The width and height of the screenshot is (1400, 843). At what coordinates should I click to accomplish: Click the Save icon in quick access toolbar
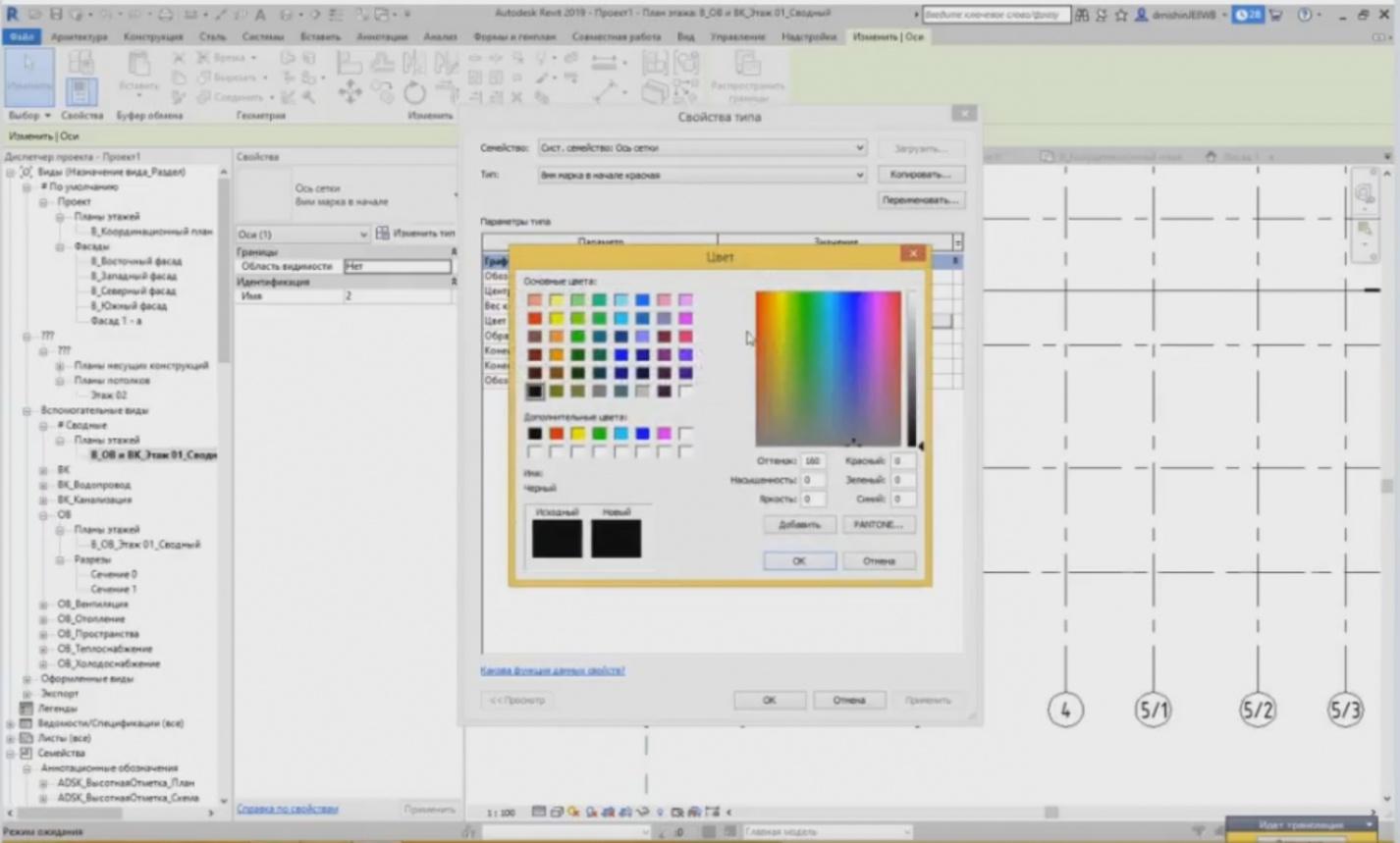56,15
